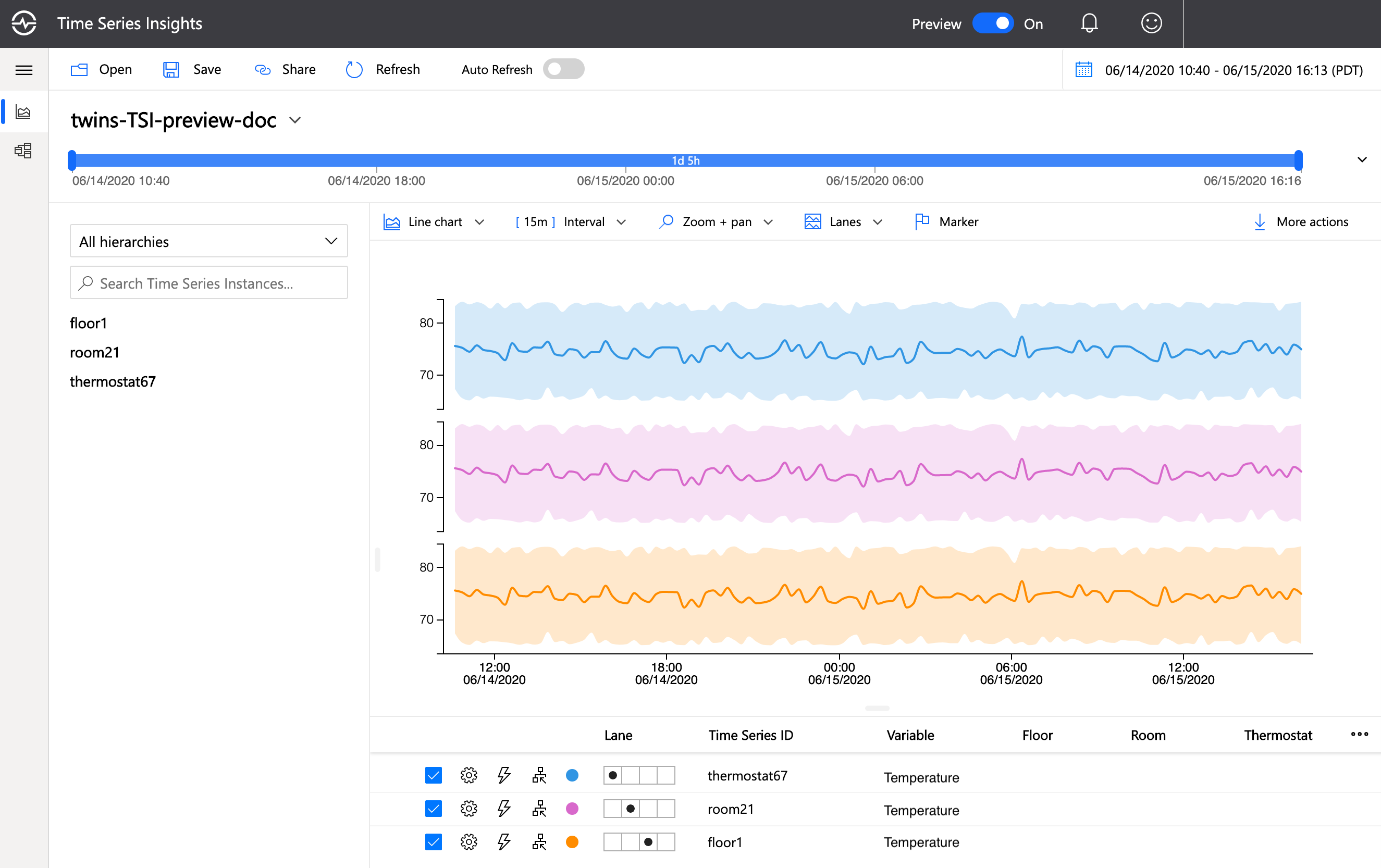This screenshot has width=1381, height=868.
Task: Click the Save disk icon
Action: click(171, 70)
